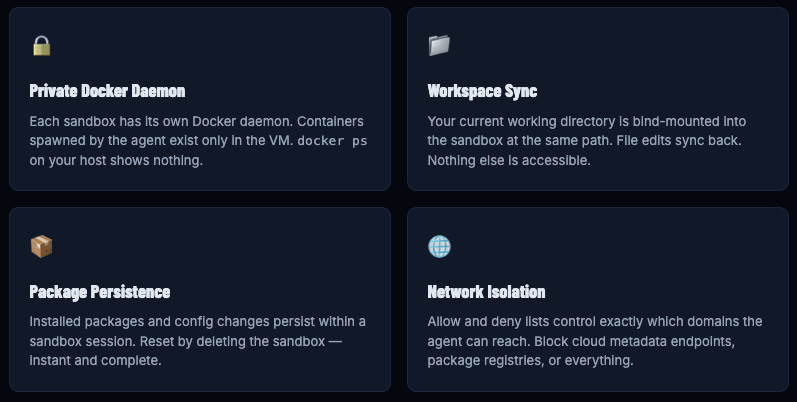Image resolution: width=797 pixels, height=402 pixels.
Task: Select the Private Docker Daemon heading
Action: tap(107, 91)
